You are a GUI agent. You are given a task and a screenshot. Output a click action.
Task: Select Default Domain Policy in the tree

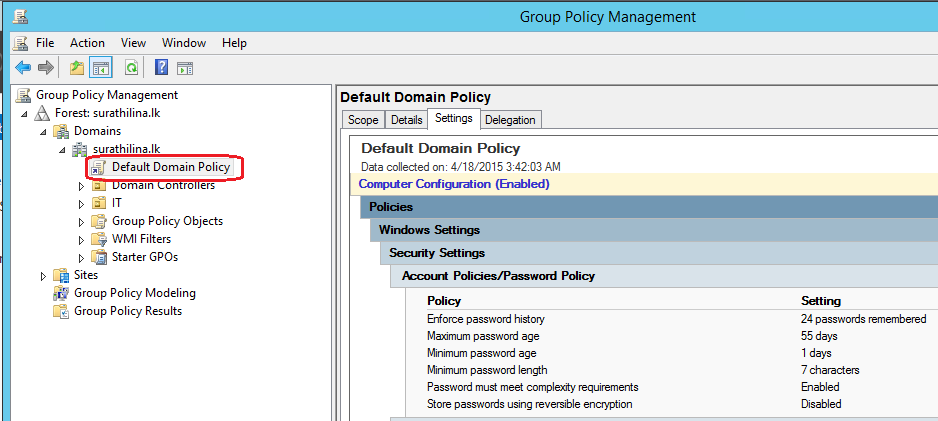pos(171,167)
